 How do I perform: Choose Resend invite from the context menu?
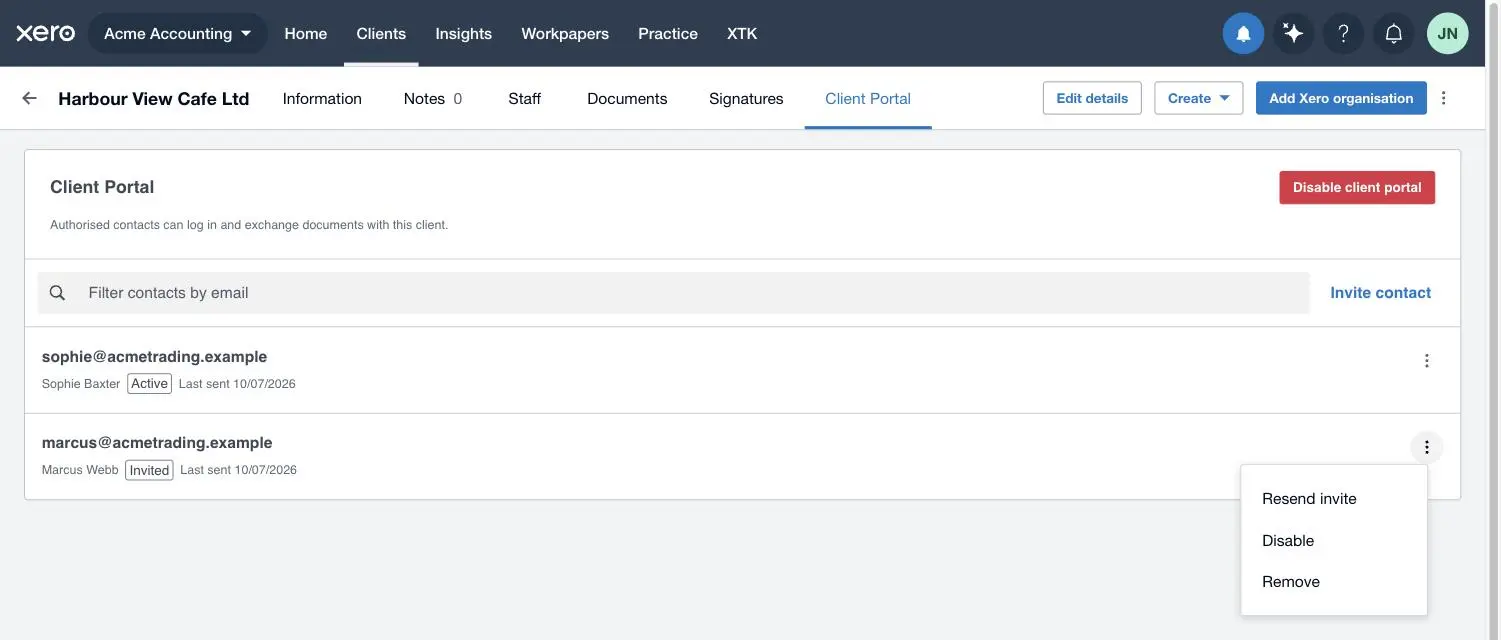(x=1334, y=499)
